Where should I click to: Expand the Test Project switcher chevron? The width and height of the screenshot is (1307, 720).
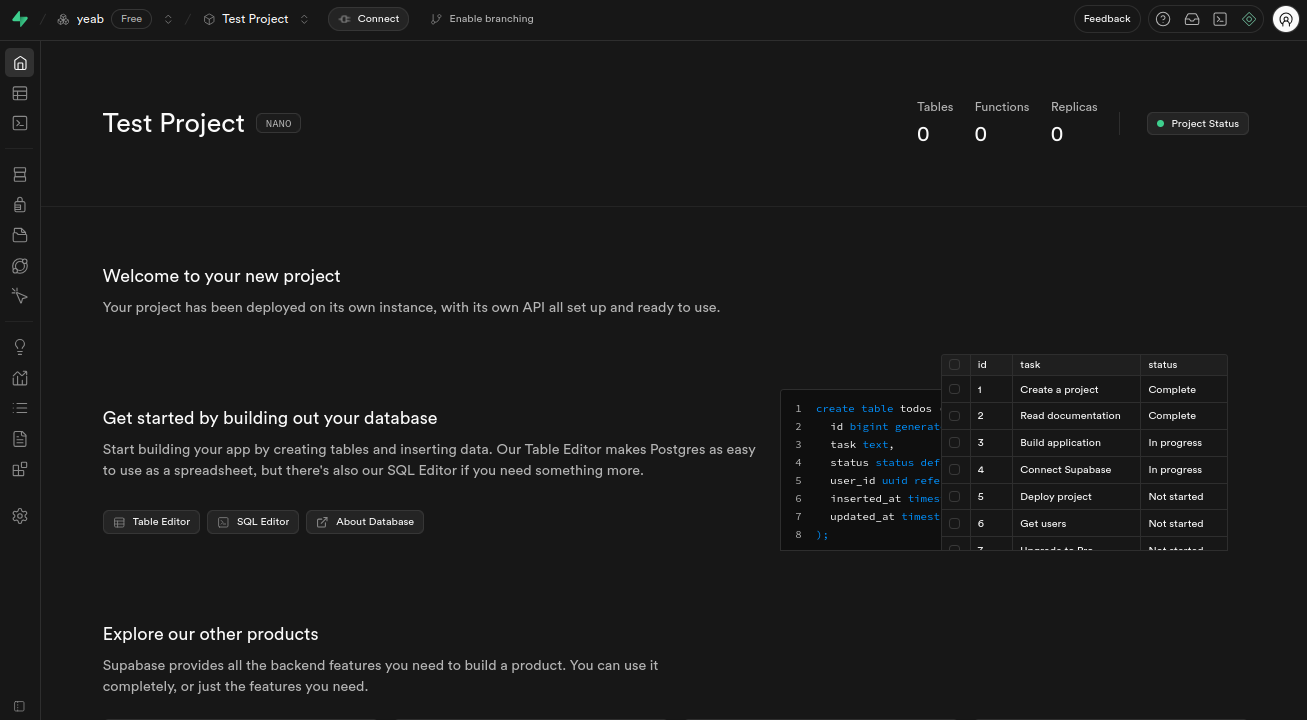304,19
